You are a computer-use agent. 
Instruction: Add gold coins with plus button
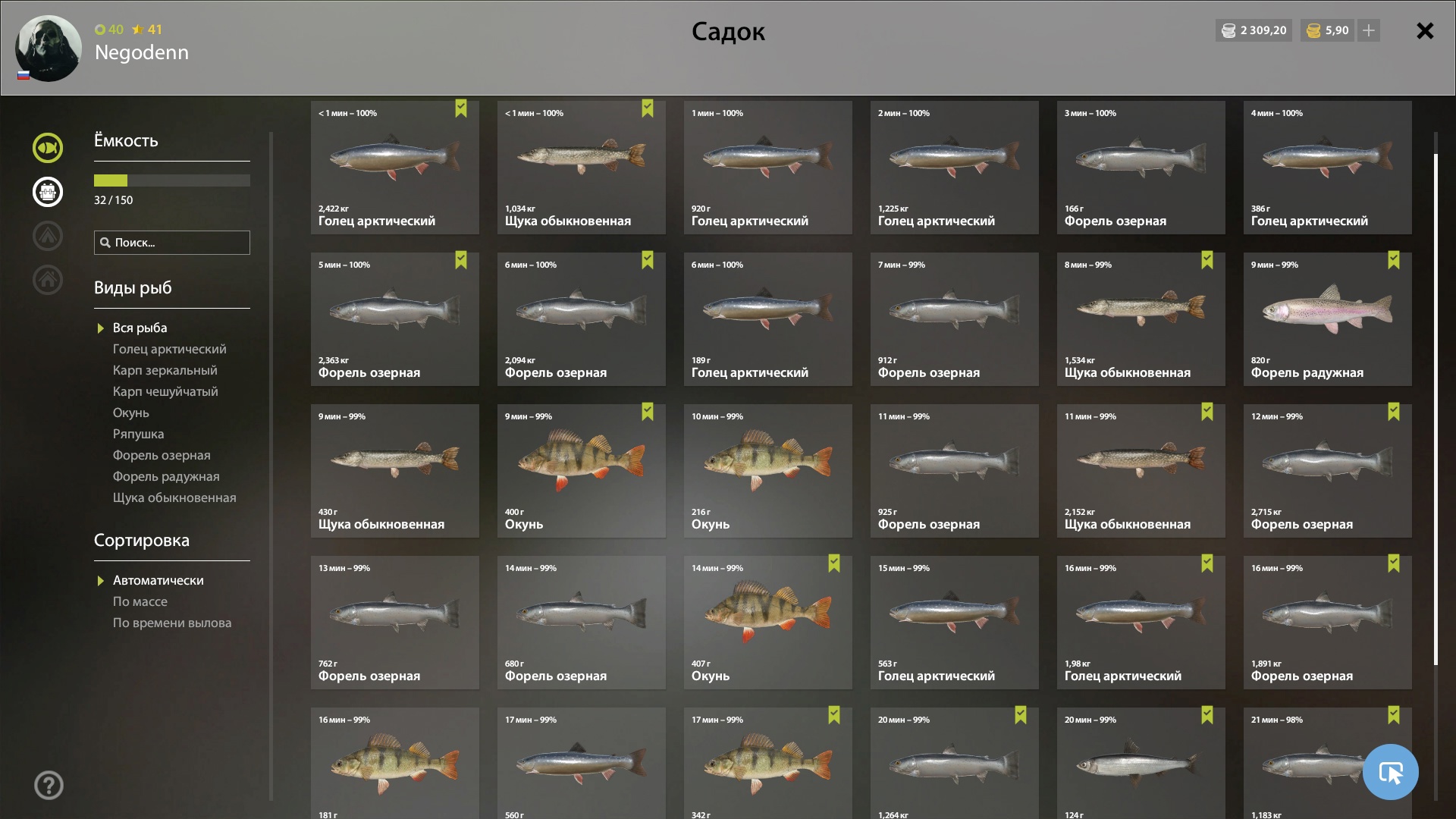[1369, 30]
